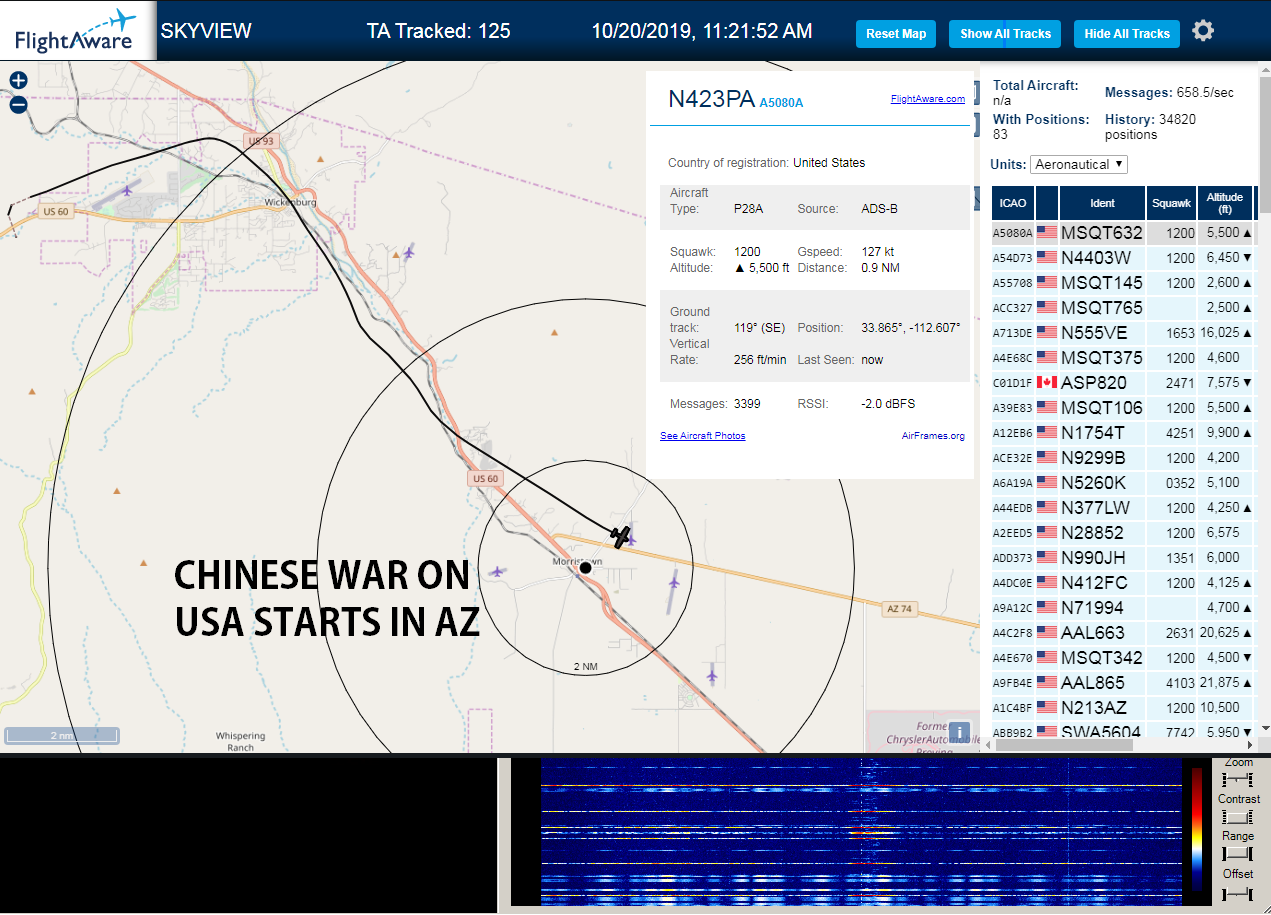Click the FlightAware logo

[77, 31]
